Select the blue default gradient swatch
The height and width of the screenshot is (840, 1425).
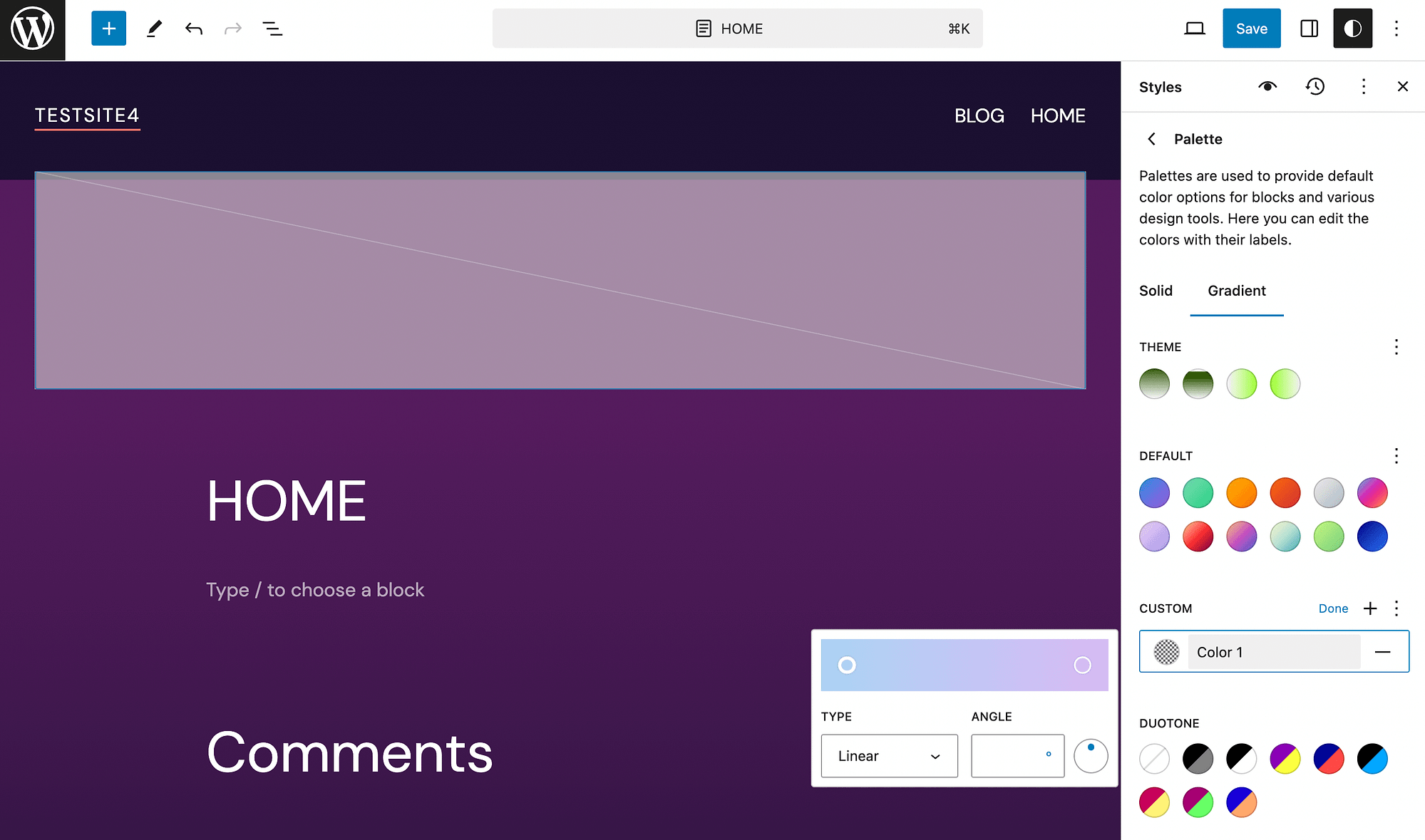[x=1154, y=492]
